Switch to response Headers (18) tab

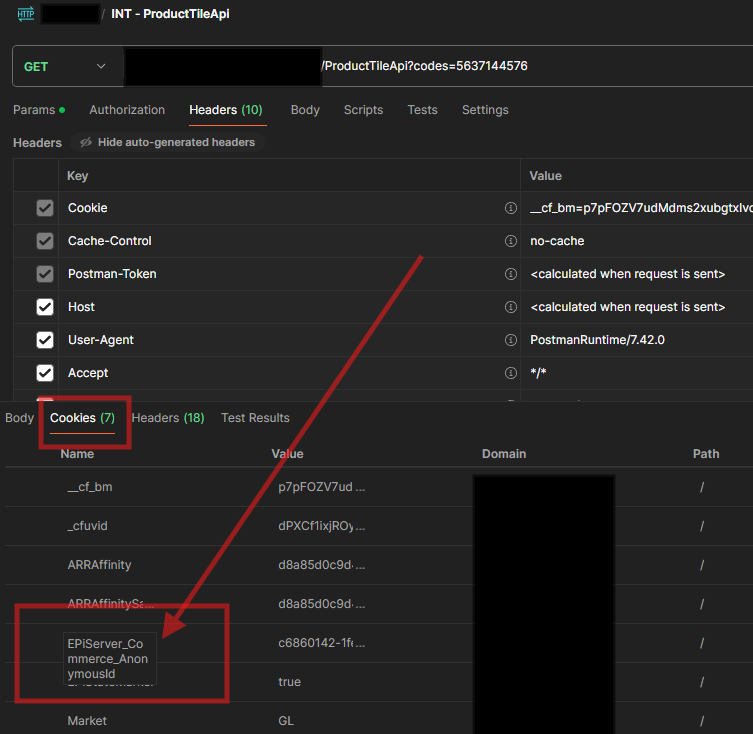click(167, 418)
